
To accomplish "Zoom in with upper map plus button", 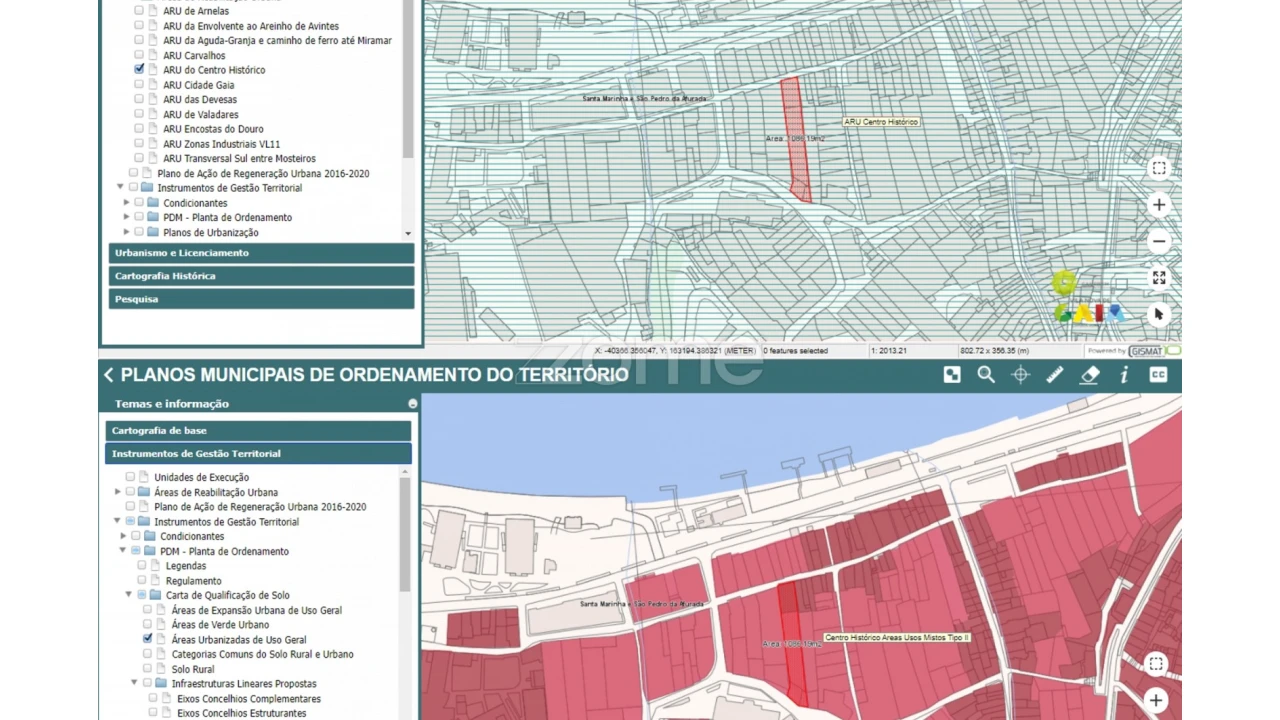I will point(1159,205).
